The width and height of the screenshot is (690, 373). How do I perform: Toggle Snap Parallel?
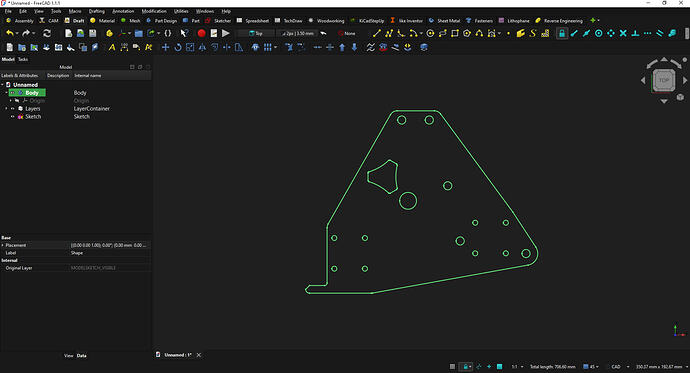(660, 33)
